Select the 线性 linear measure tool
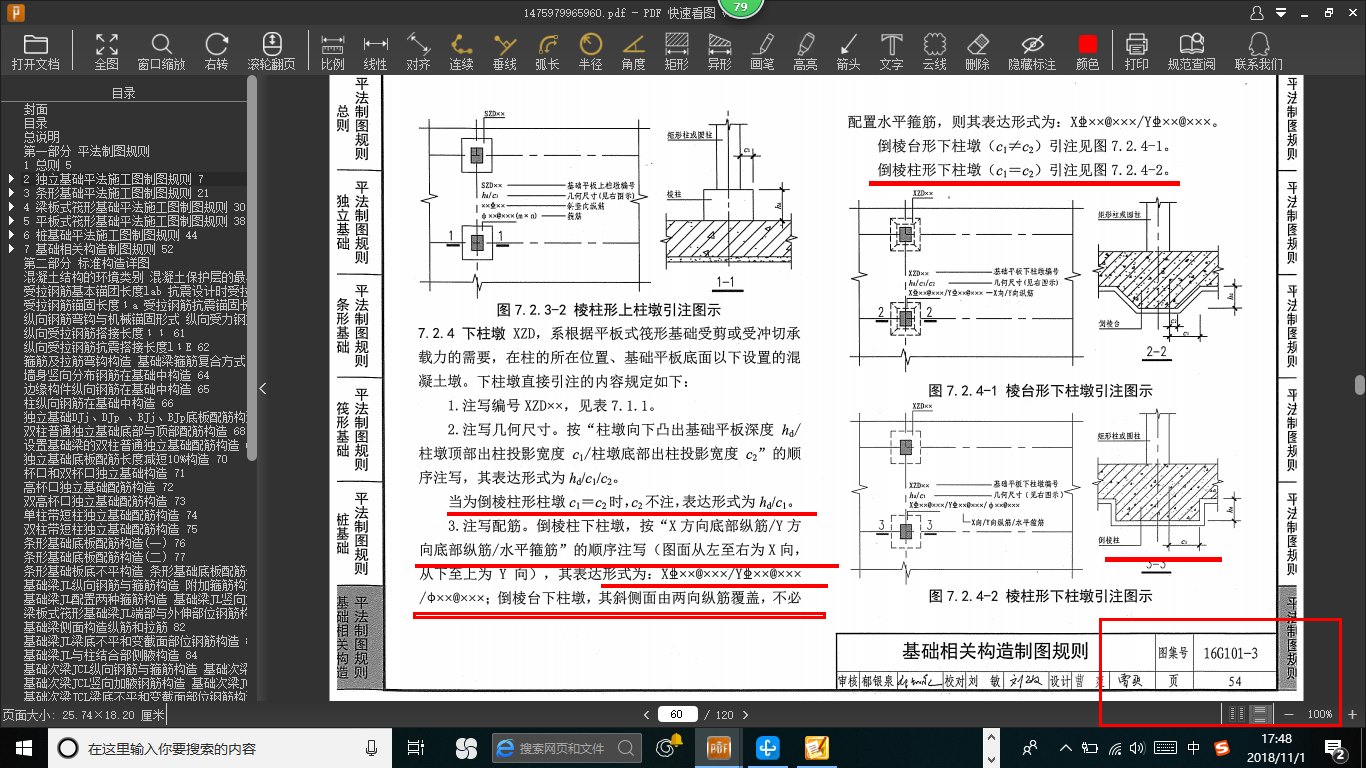 pyautogui.click(x=375, y=52)
